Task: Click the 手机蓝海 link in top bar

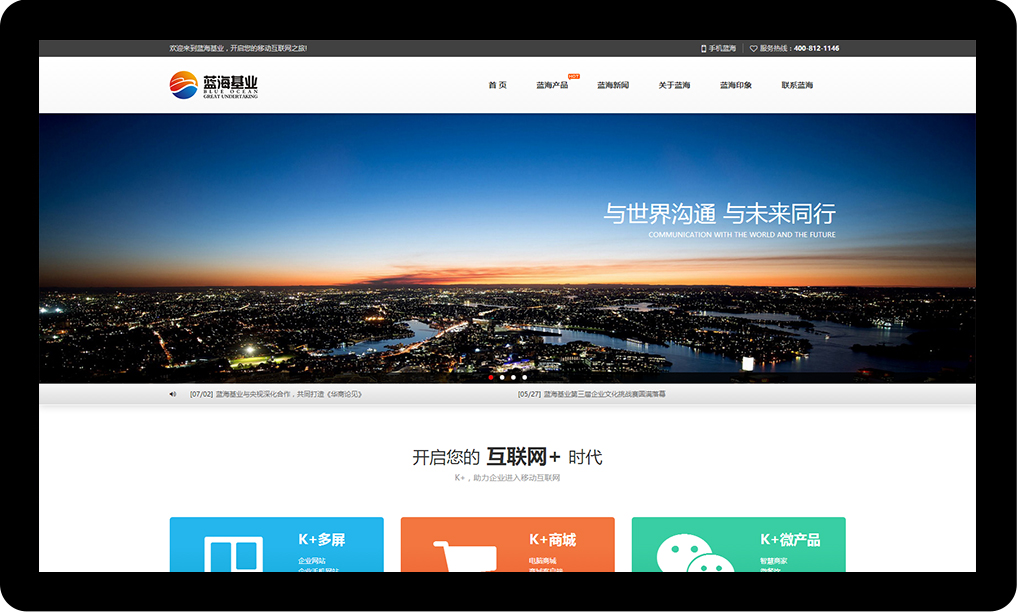Action: pos(722,48)
